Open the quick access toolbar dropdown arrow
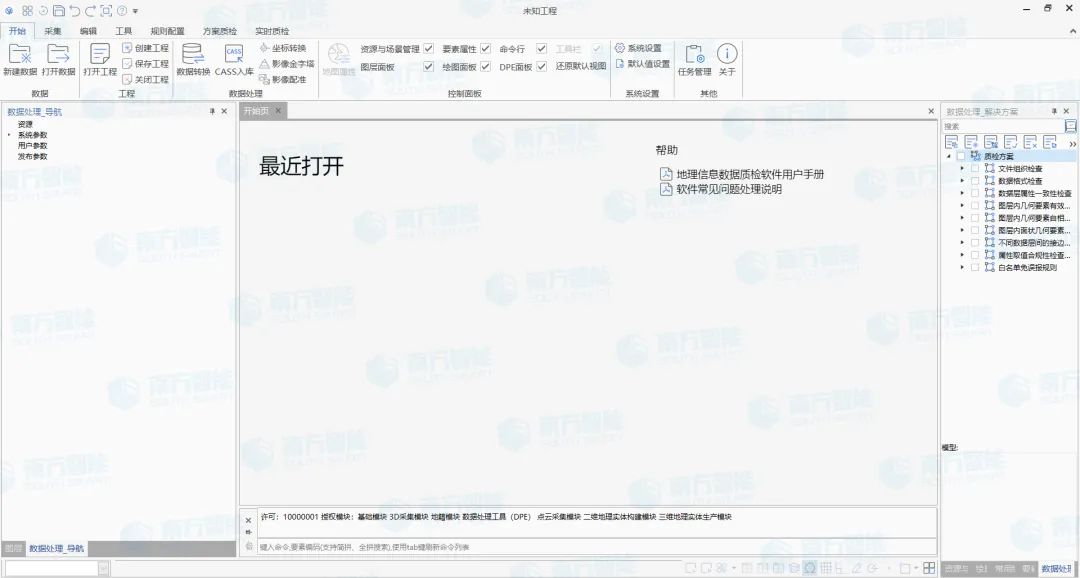The height and width of the screenshot is (578, 1080). [x=135, y=11]
